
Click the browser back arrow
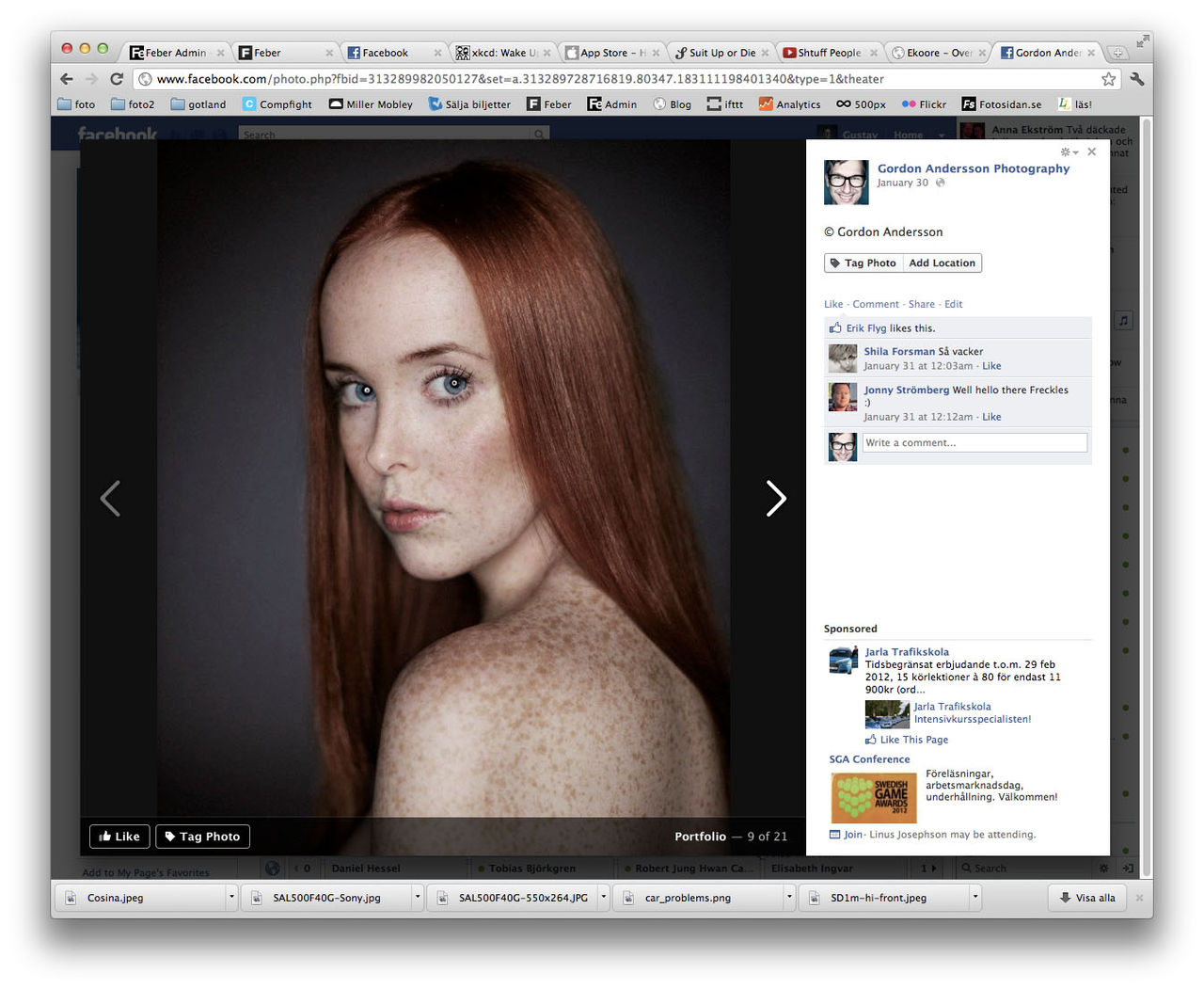pos(66,79)
